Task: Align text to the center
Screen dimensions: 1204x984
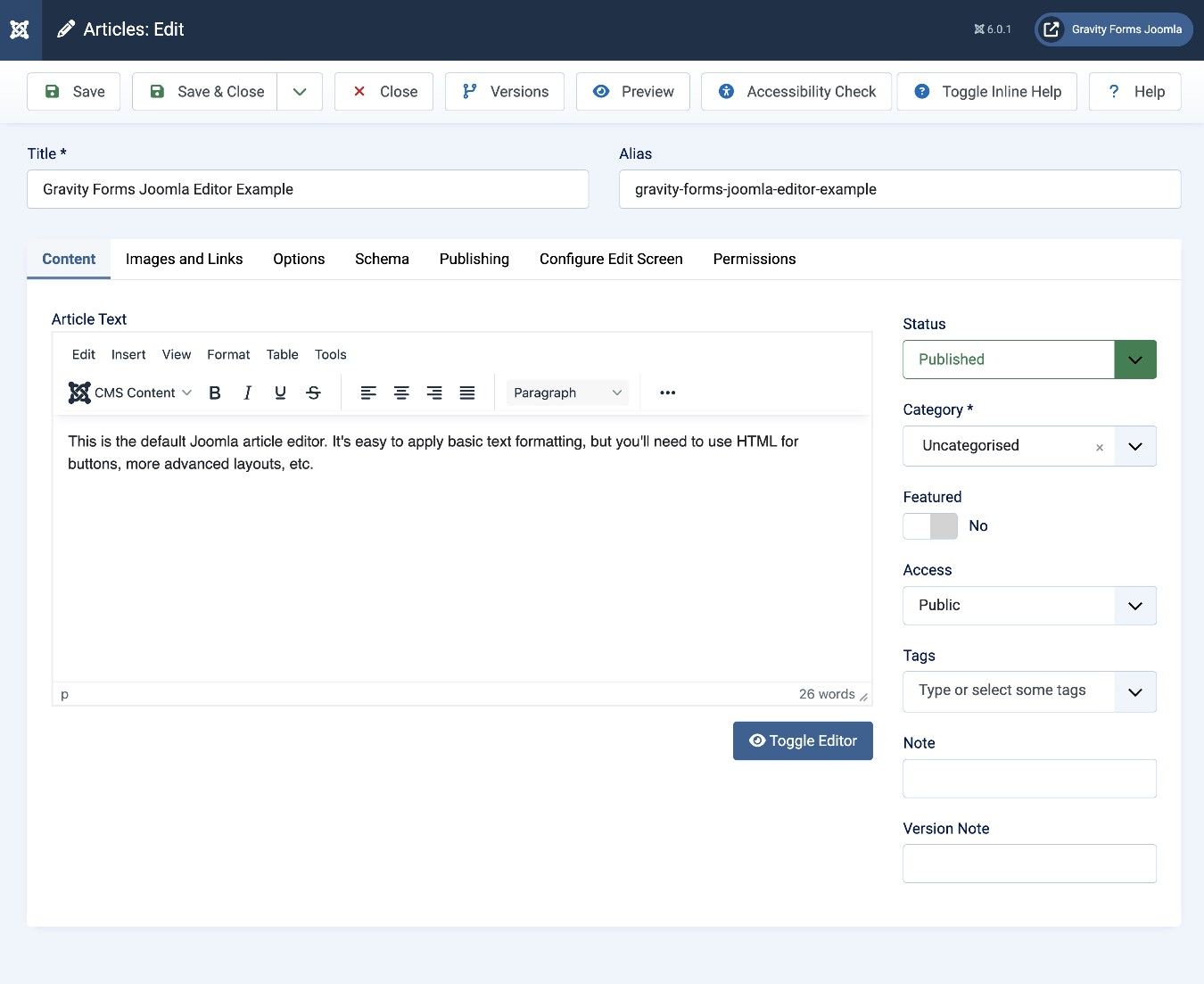Action: pos(401,393)
